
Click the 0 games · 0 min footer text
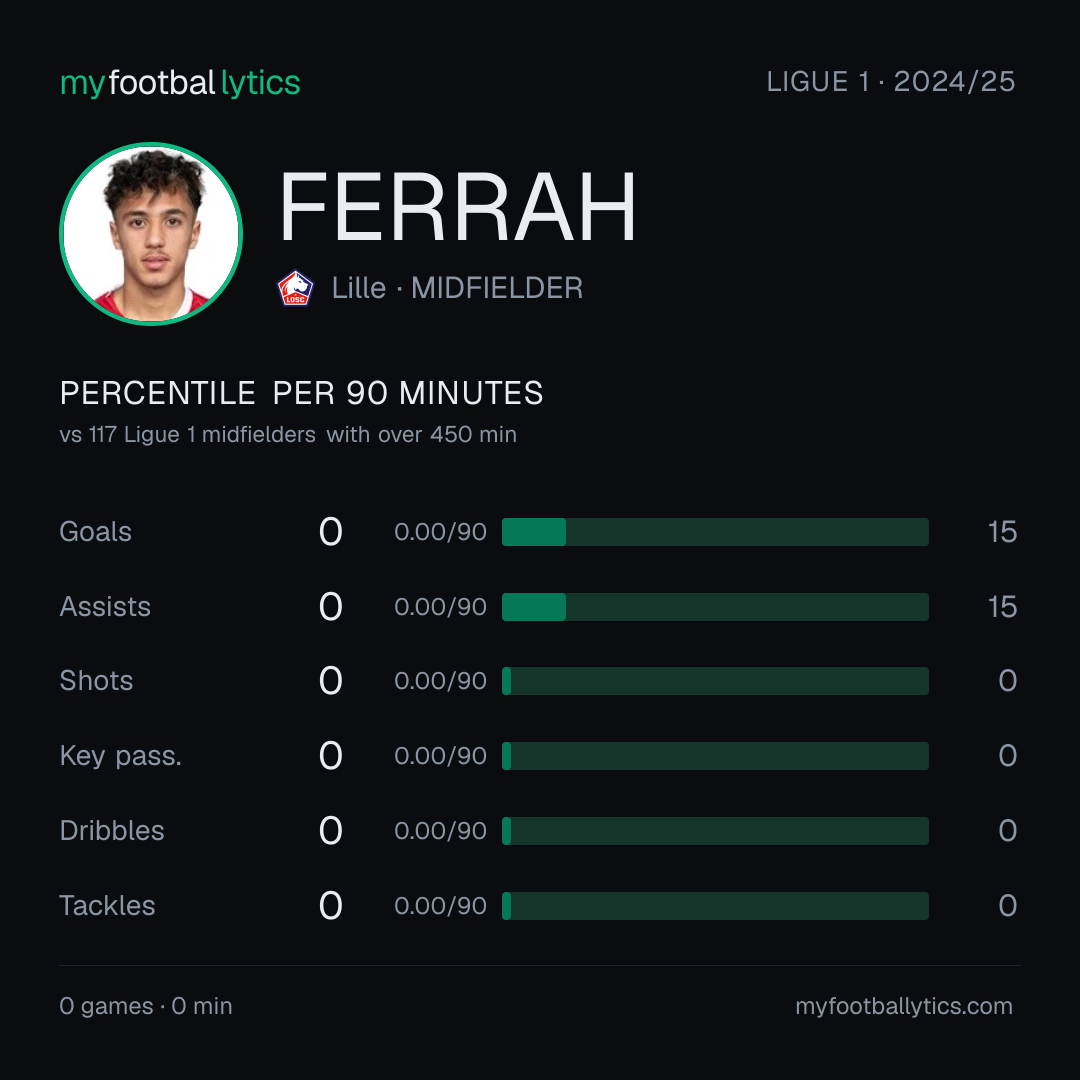pyautogui.click(x=146, y=1006)
